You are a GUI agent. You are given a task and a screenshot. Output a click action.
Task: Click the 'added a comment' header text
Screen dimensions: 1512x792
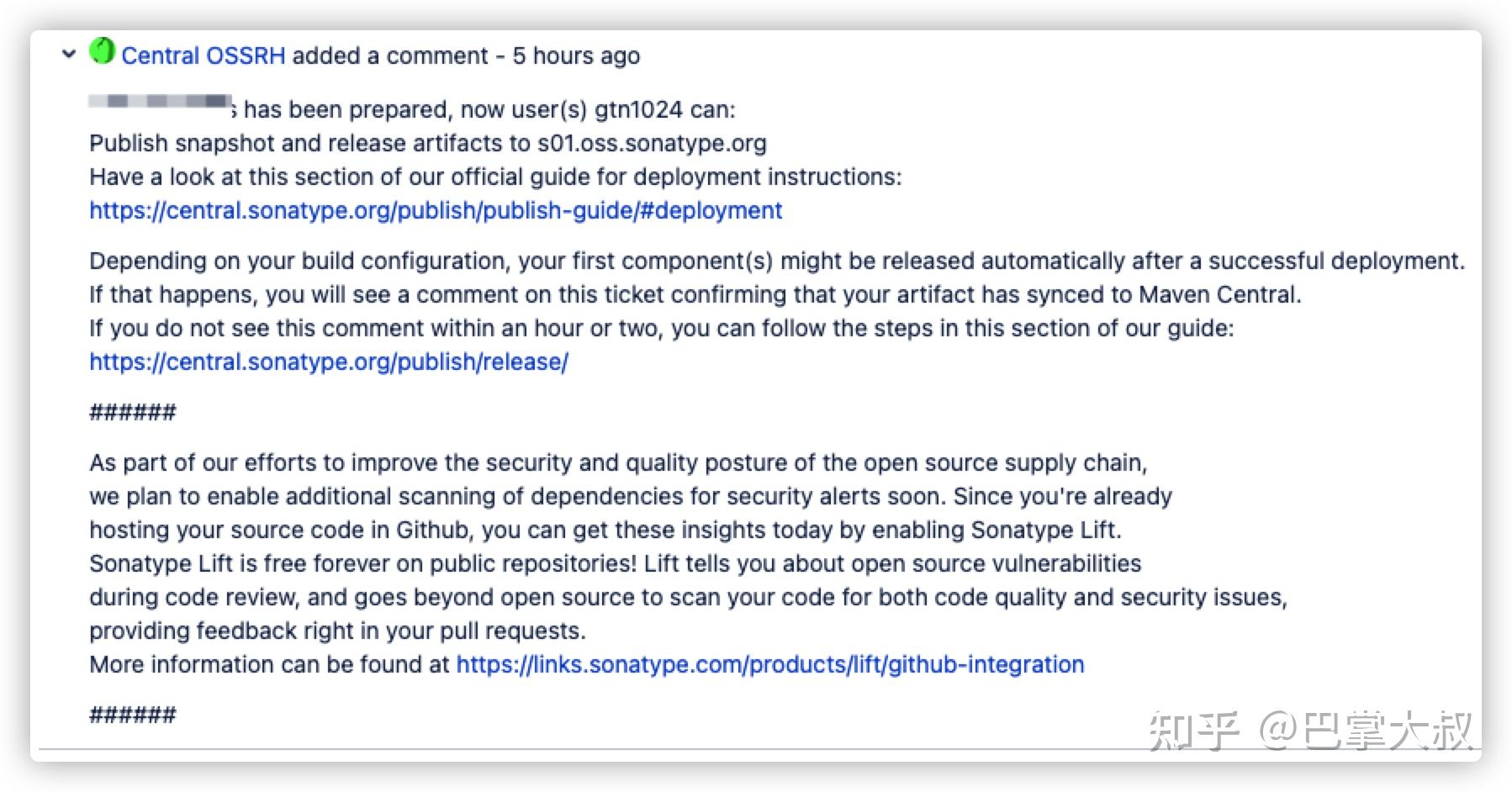[390, 55]
